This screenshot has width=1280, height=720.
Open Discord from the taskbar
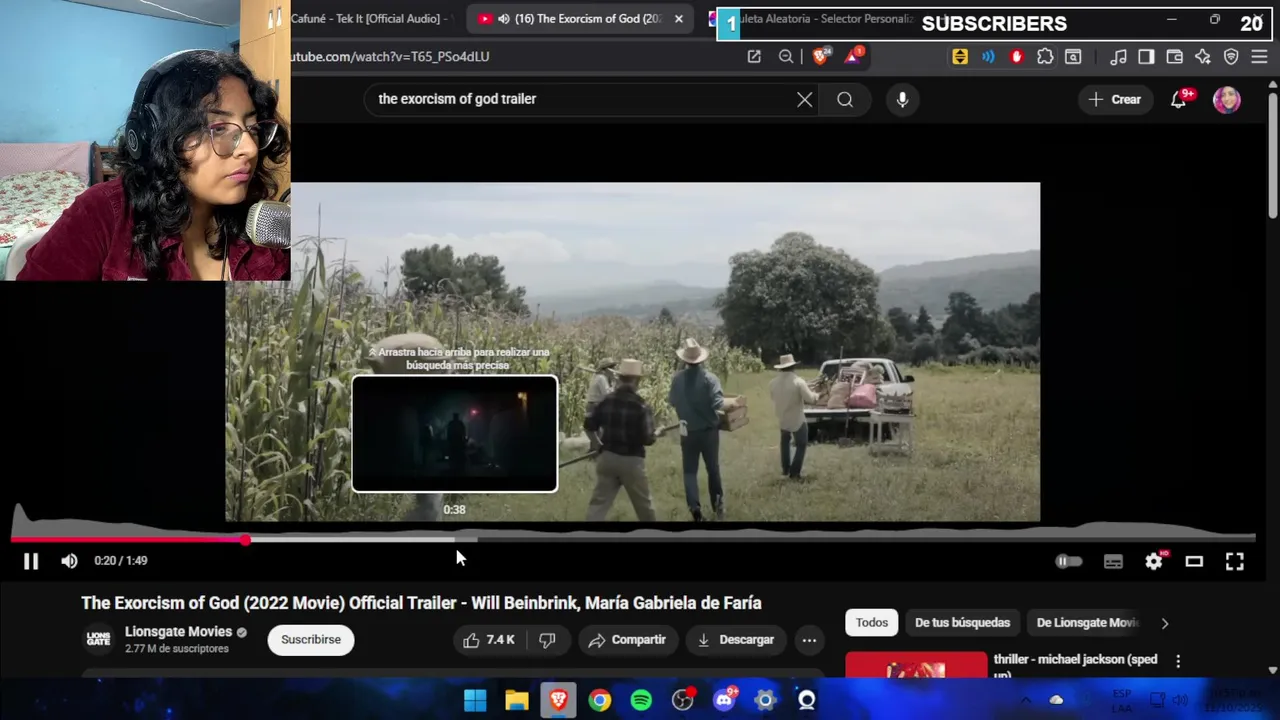pos(724,700)
